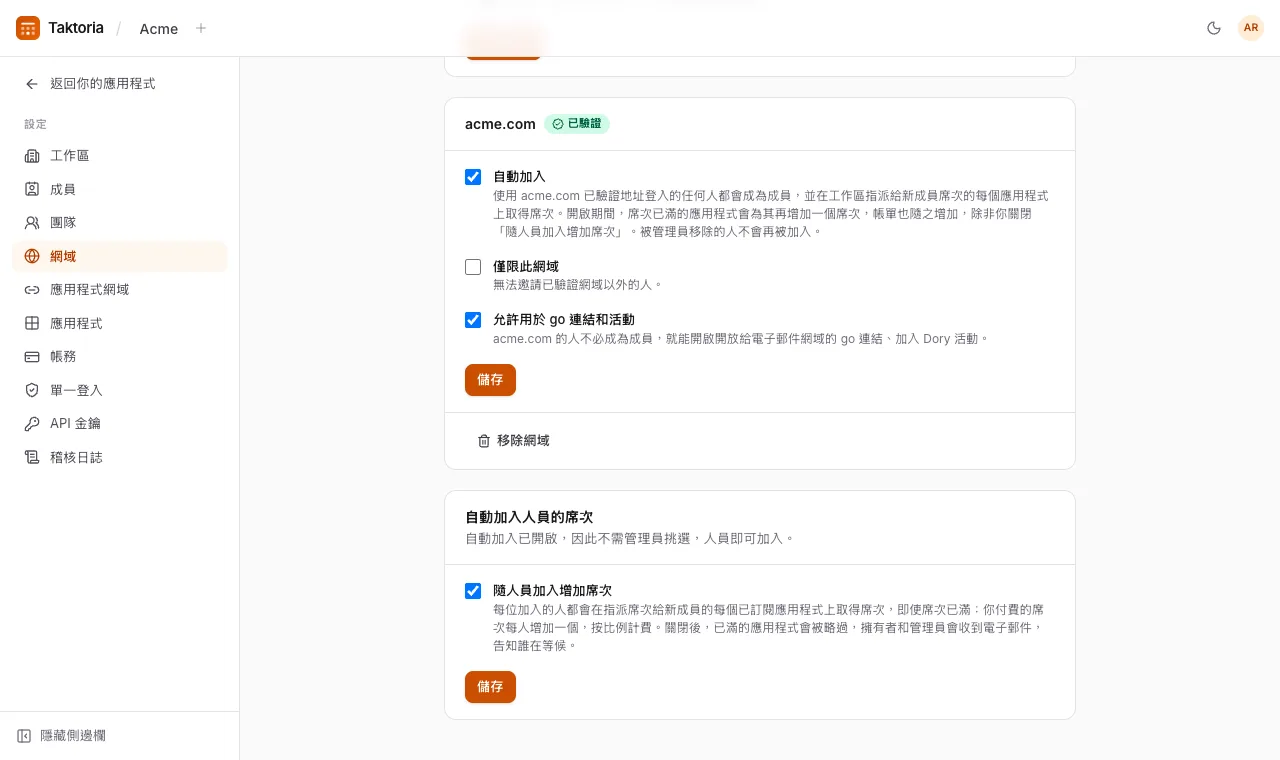Open 單一登入 settings page
1280x760 pixels.
[x=120, y=390]
